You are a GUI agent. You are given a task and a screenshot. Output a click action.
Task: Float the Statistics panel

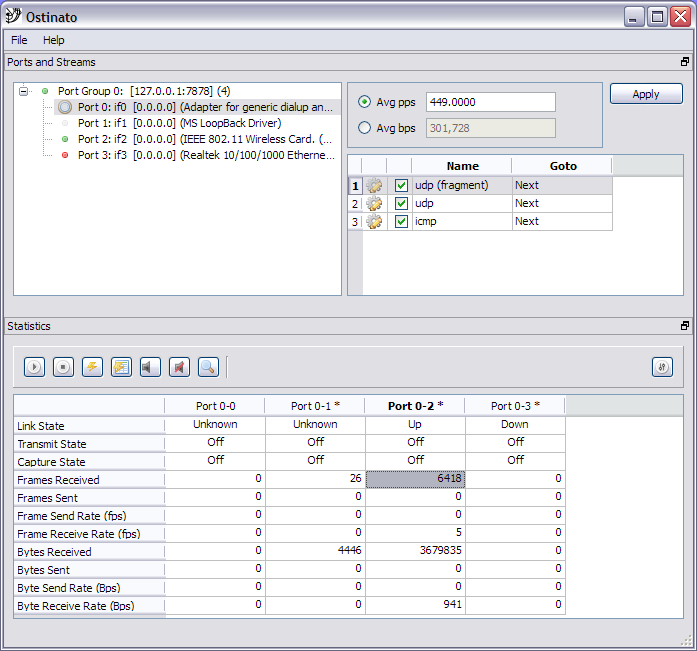685,326
